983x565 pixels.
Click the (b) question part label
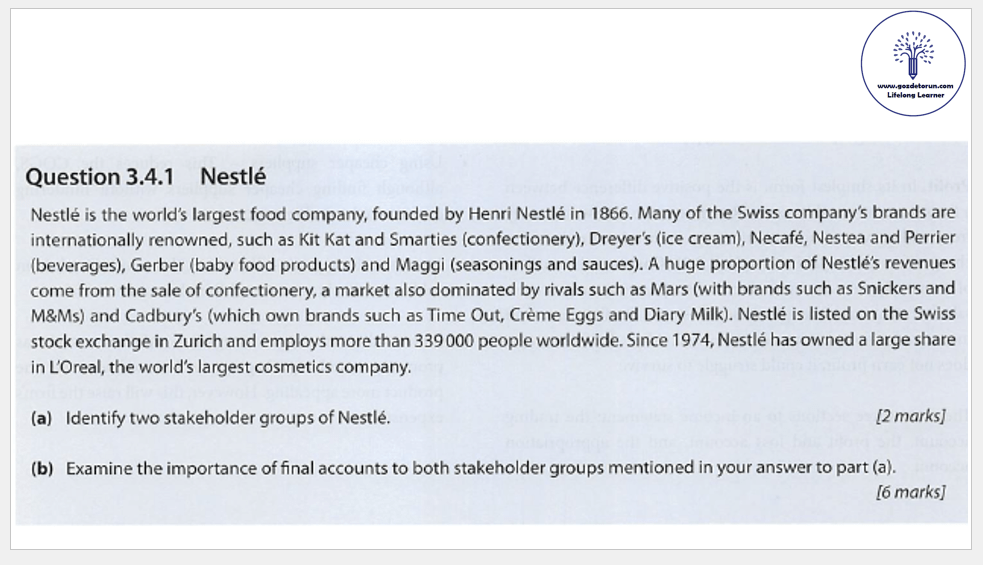click(42, 467)
